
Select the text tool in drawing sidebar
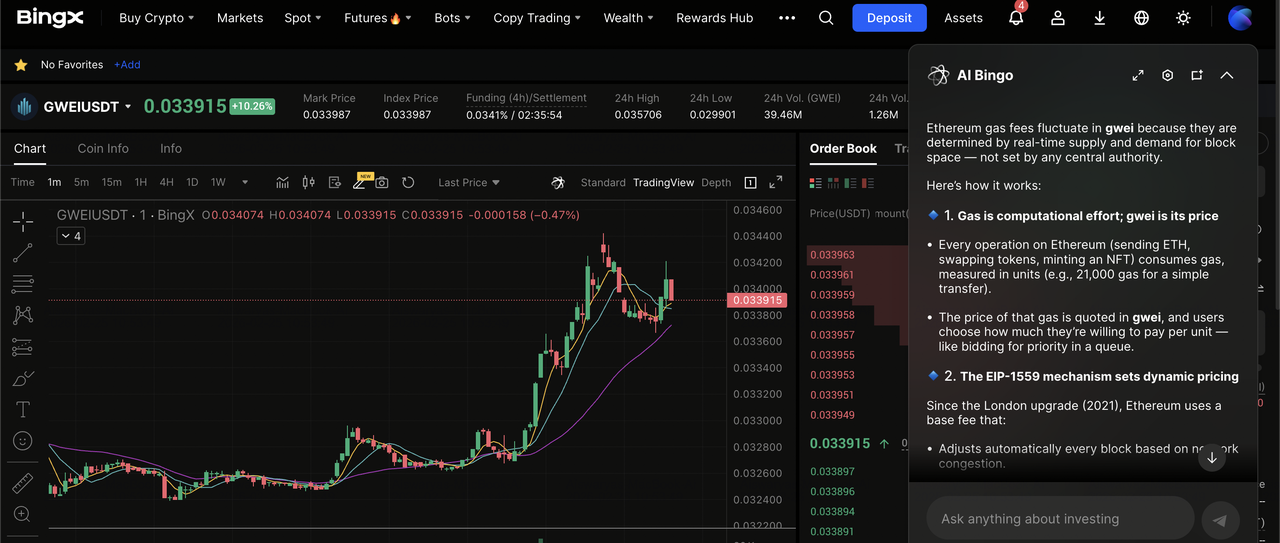pos(22,409)
